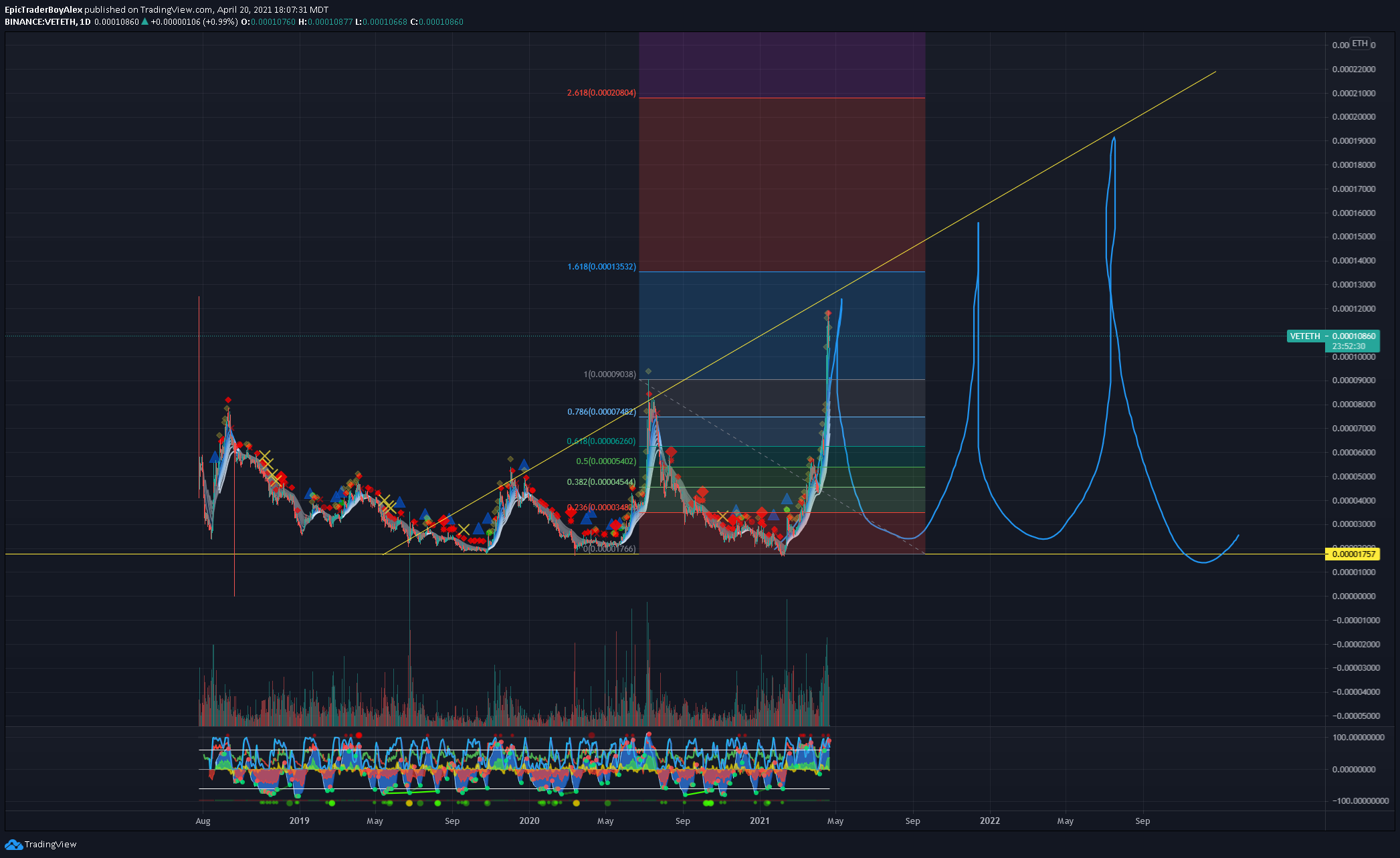Screen dimensions: 1400x858
Task: Click the Aug time axis label
Action: [203, 821]
